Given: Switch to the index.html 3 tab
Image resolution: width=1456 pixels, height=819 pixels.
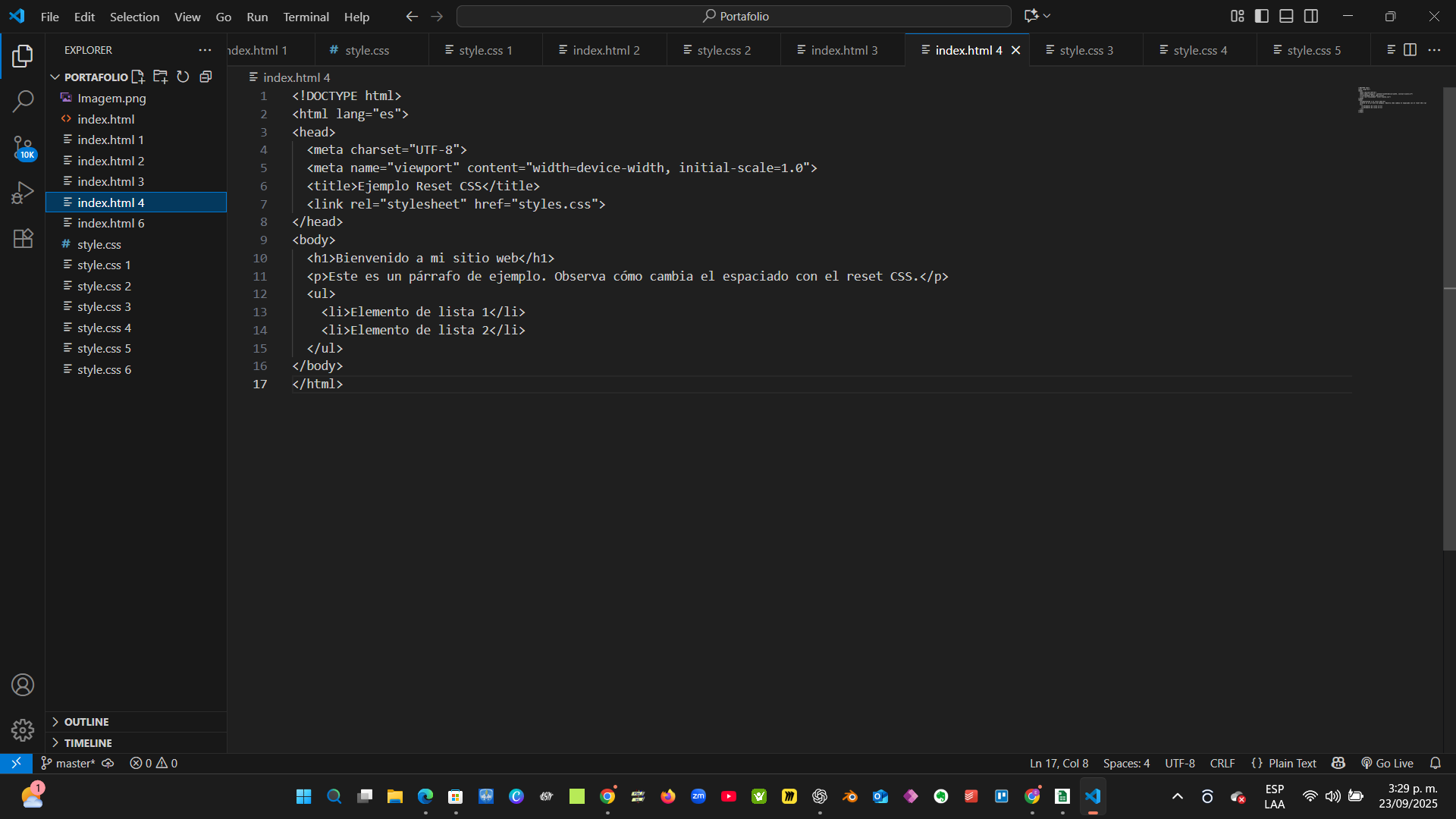Looking at the screenshot, I should pos(843,50).
